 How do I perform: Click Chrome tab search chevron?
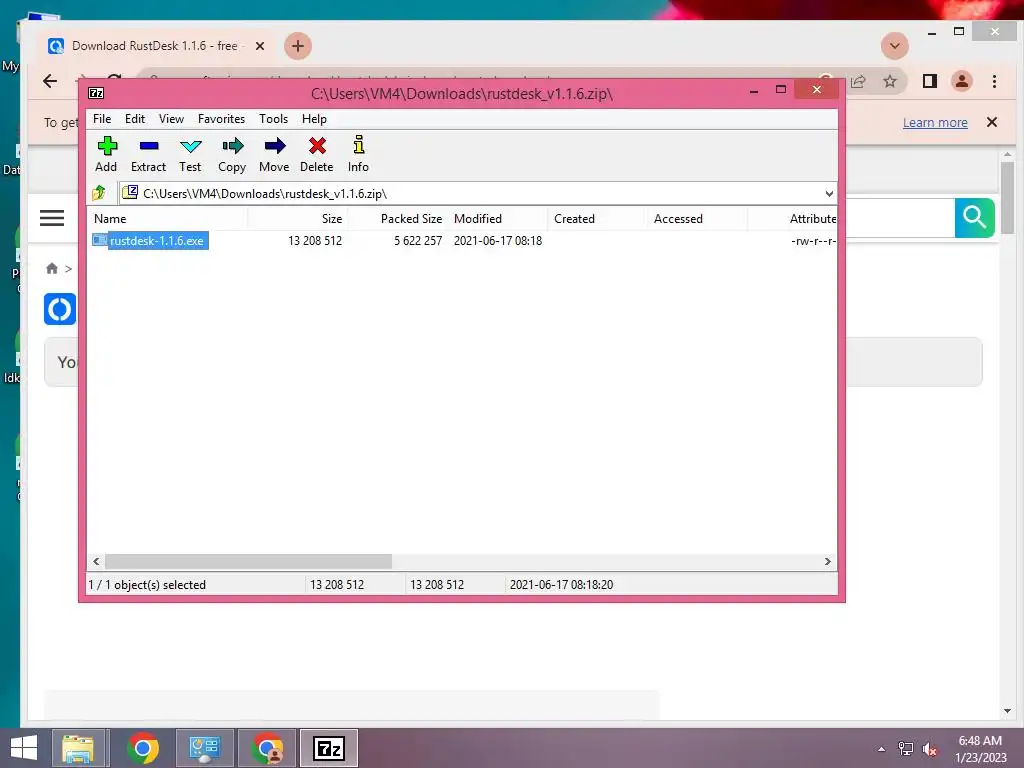(895, 46)
